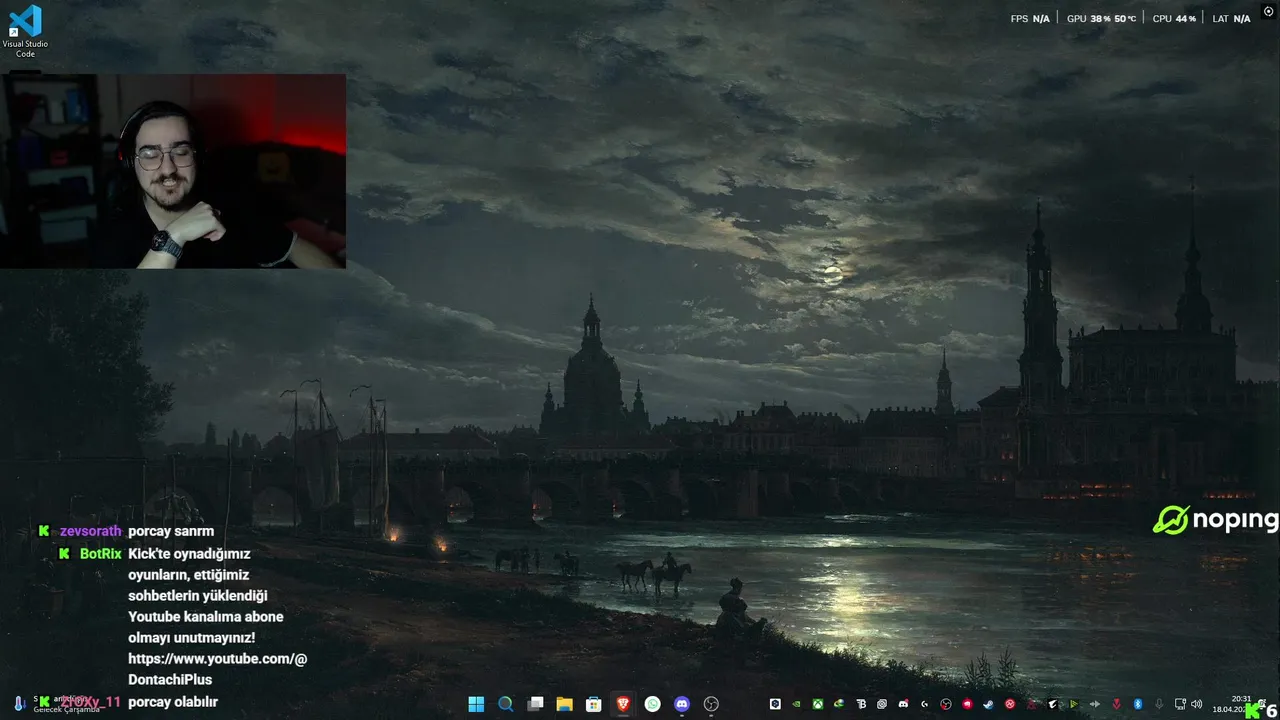1280x720 pixels.
Task: Click the YouTube link in BotRix message
Action: point(217,669)
